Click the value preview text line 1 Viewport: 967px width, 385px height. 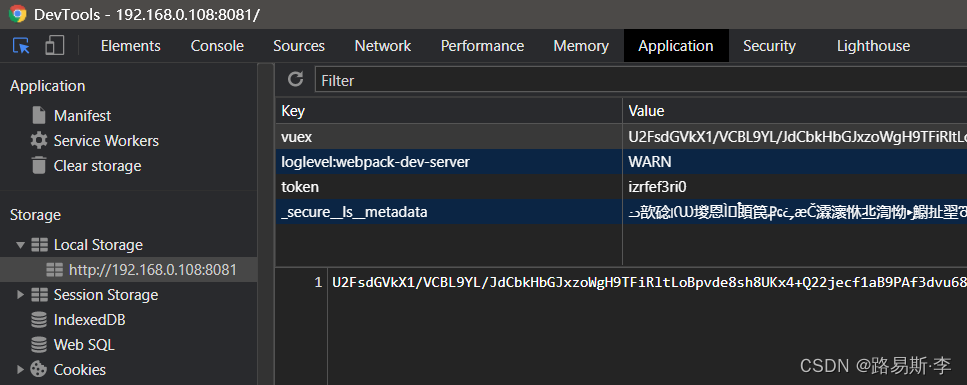click(x=649, y=283)
